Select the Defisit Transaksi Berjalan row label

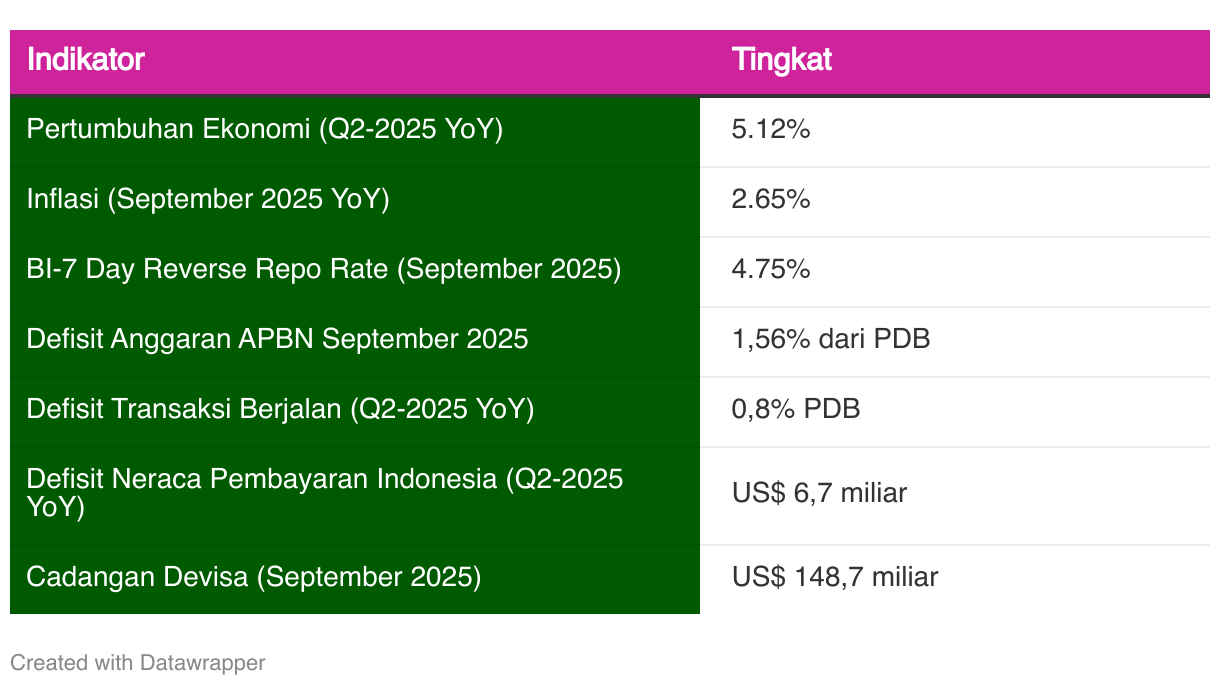click(x=280, y=410)
